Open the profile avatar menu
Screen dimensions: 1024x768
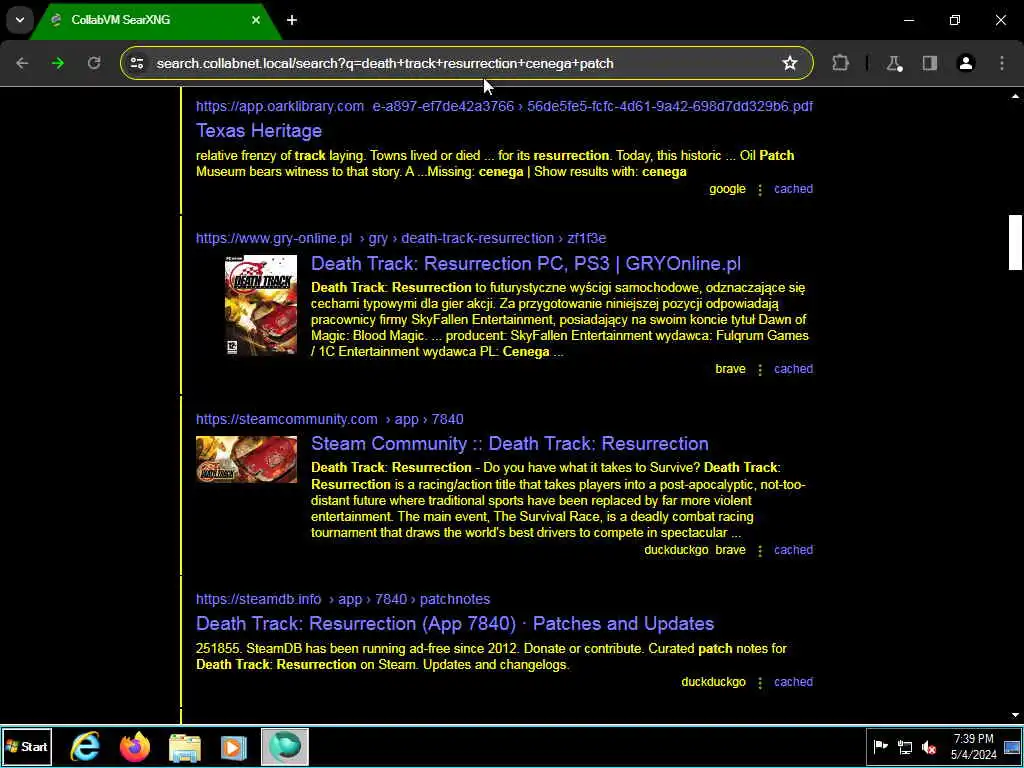pyautogui.click(x=966, y=63)
